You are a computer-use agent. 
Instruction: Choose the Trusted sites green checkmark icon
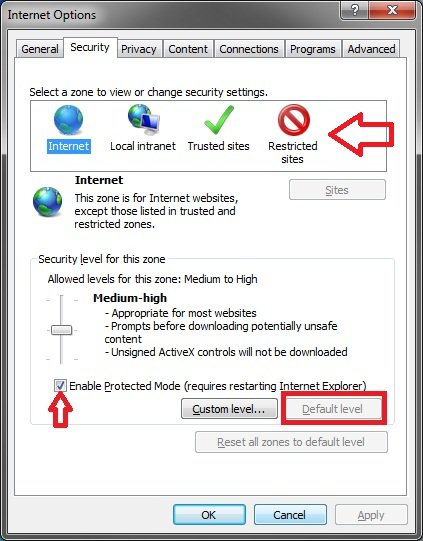(x=219, y=120)
